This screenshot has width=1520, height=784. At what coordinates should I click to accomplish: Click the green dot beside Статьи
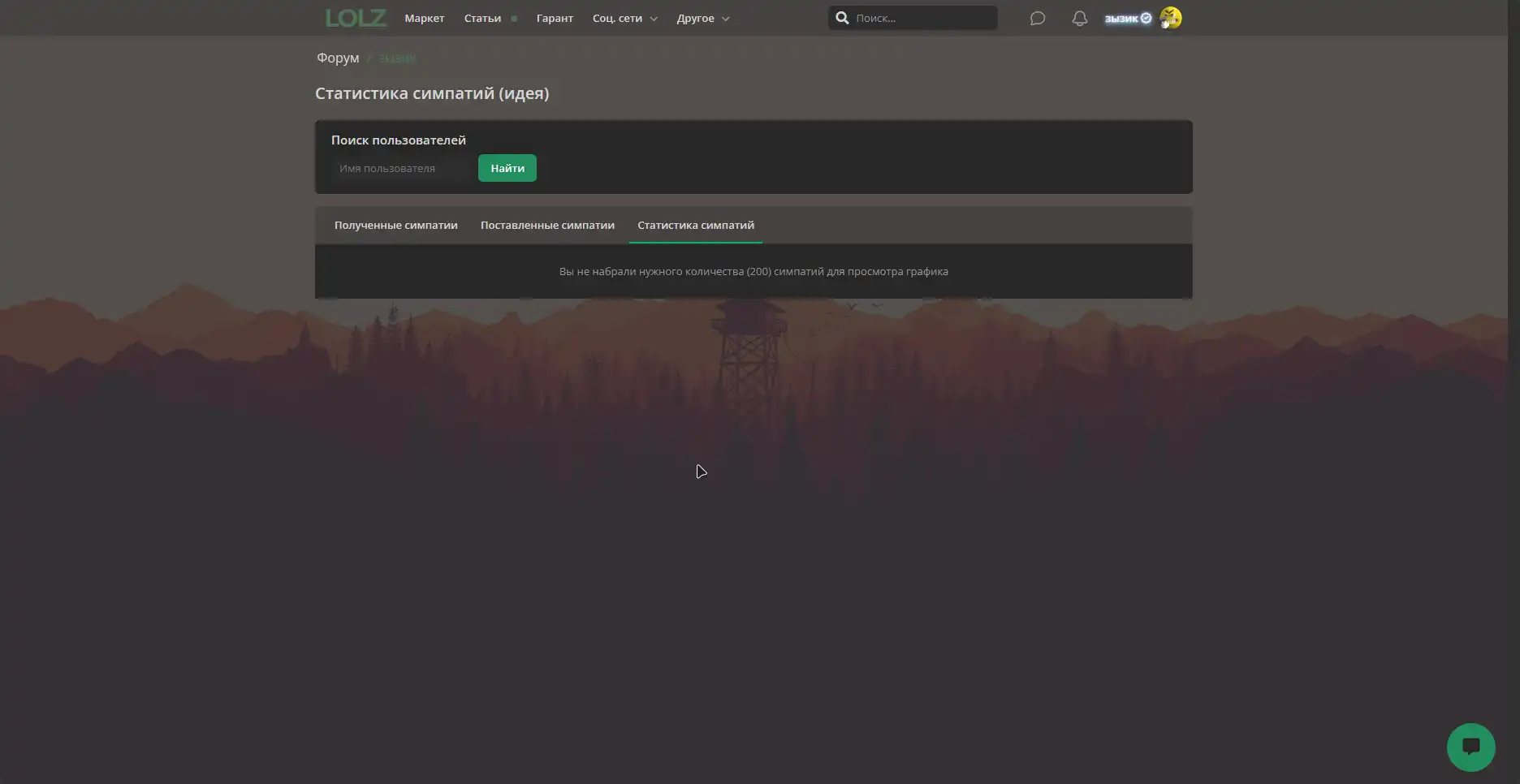coord(514,19)
